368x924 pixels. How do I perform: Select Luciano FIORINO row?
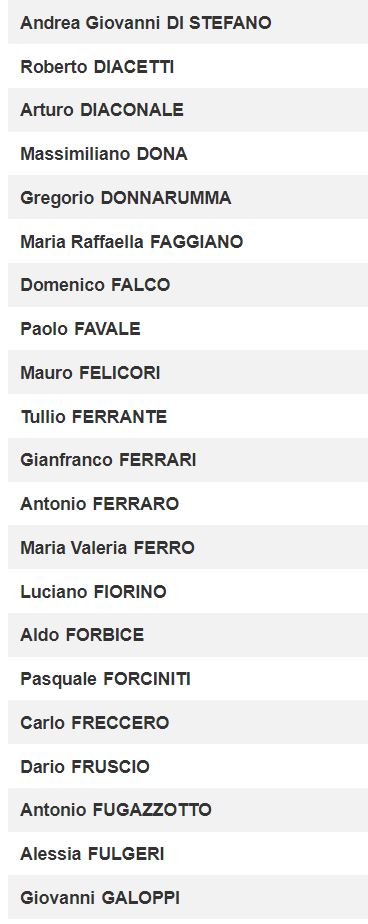coord(188,591)
